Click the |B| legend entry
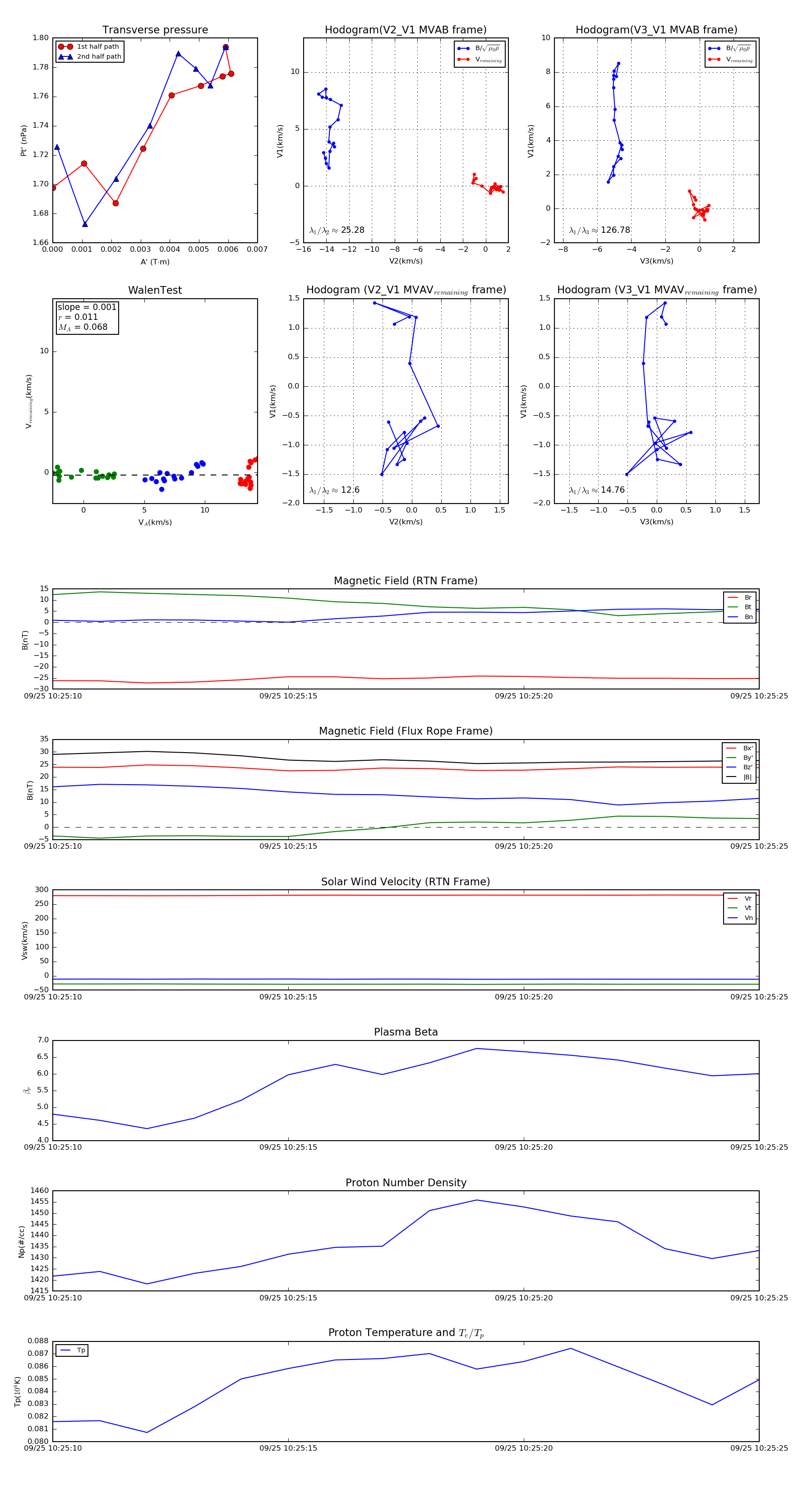Viewport: 812px width, 1489px height. click(739, 777)
